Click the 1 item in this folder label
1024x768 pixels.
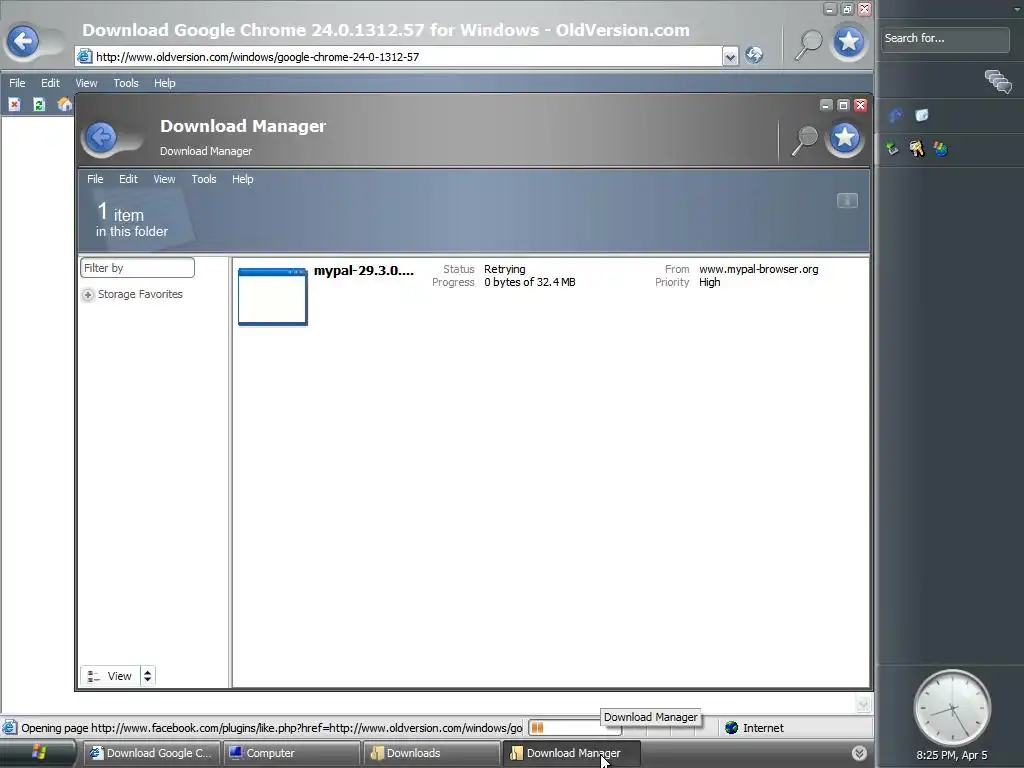coord(133,220)
